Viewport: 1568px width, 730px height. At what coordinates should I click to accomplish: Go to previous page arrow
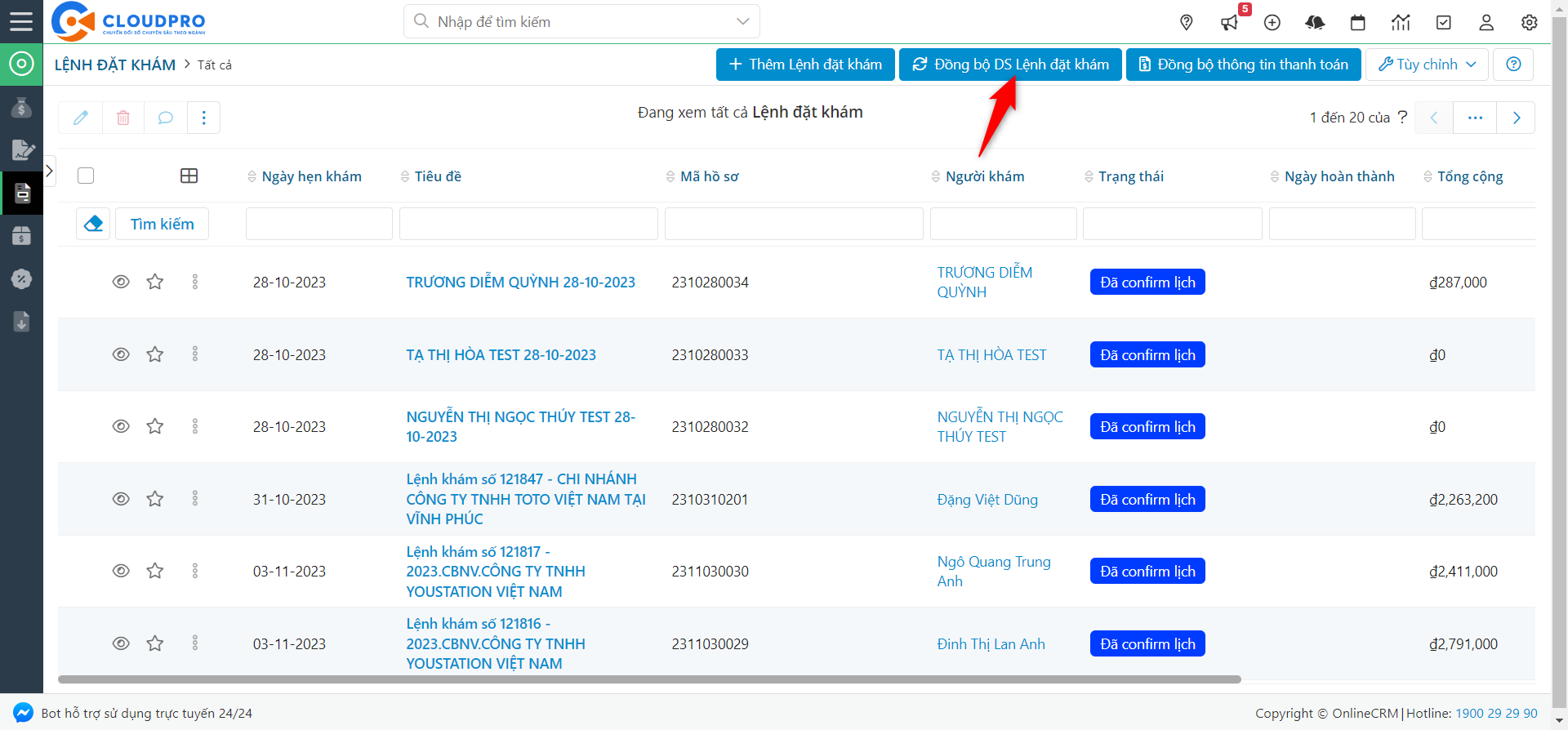click(x=1433, y=118)
